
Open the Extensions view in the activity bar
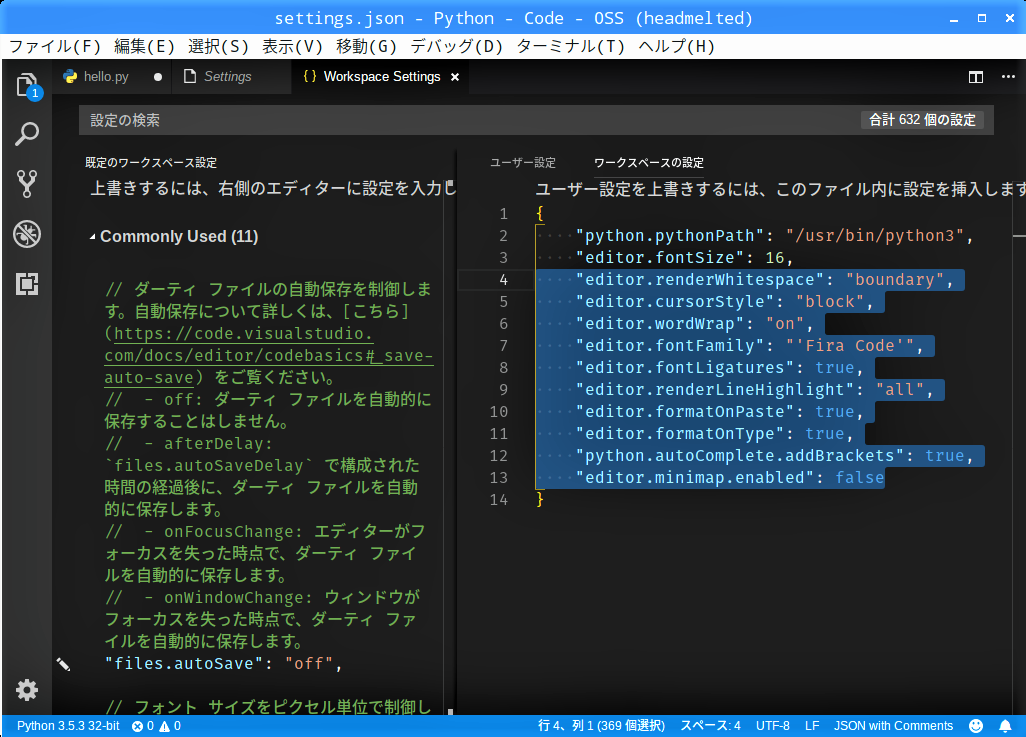click(x=27, y=283)
